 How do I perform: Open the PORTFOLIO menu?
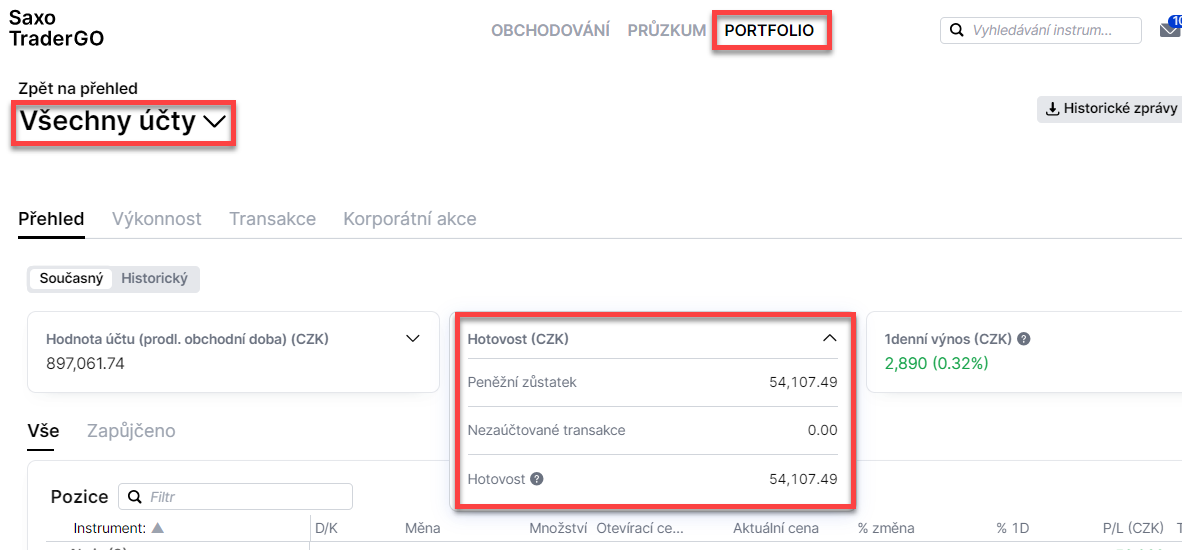pos(769,31)
